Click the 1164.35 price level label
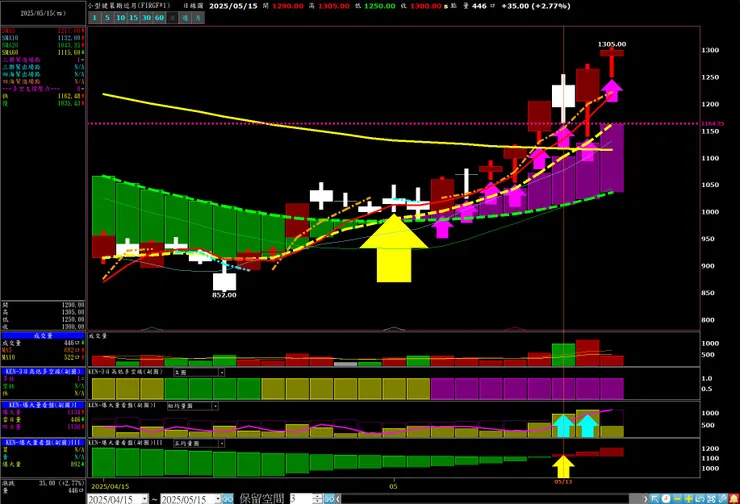 click(x=713, y=124)
